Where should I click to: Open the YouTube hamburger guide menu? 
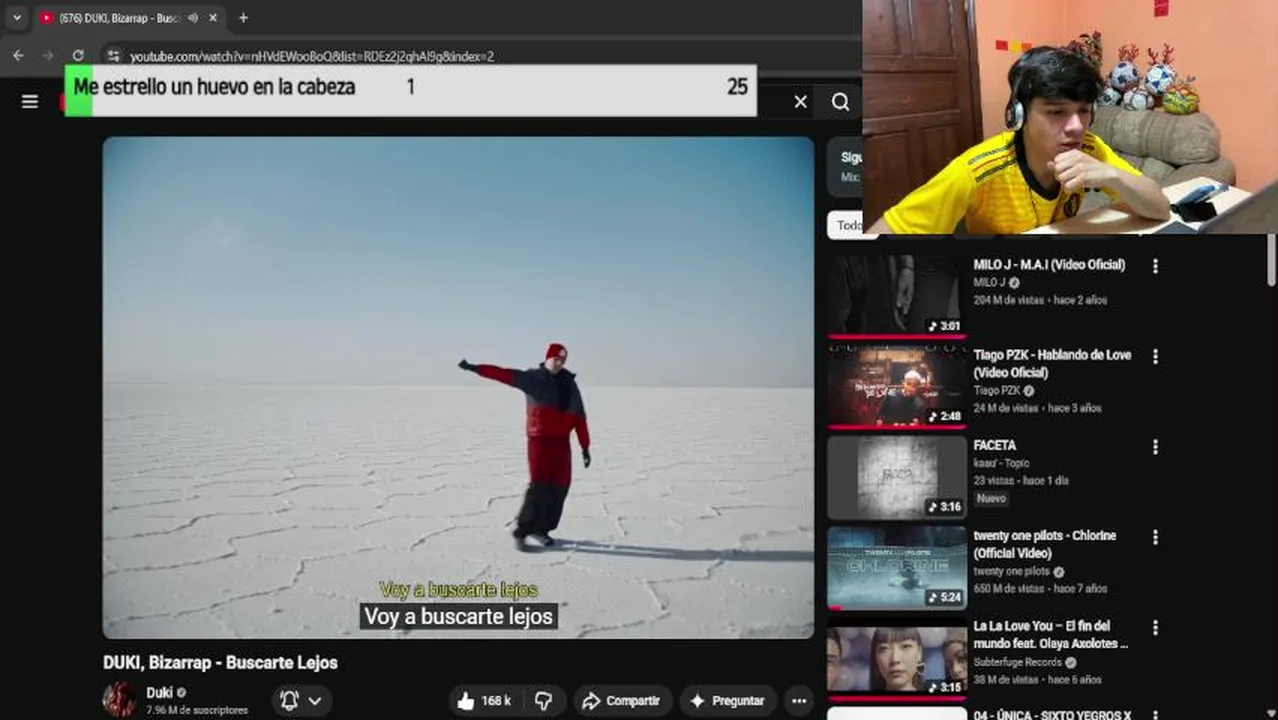coord(30,102)
